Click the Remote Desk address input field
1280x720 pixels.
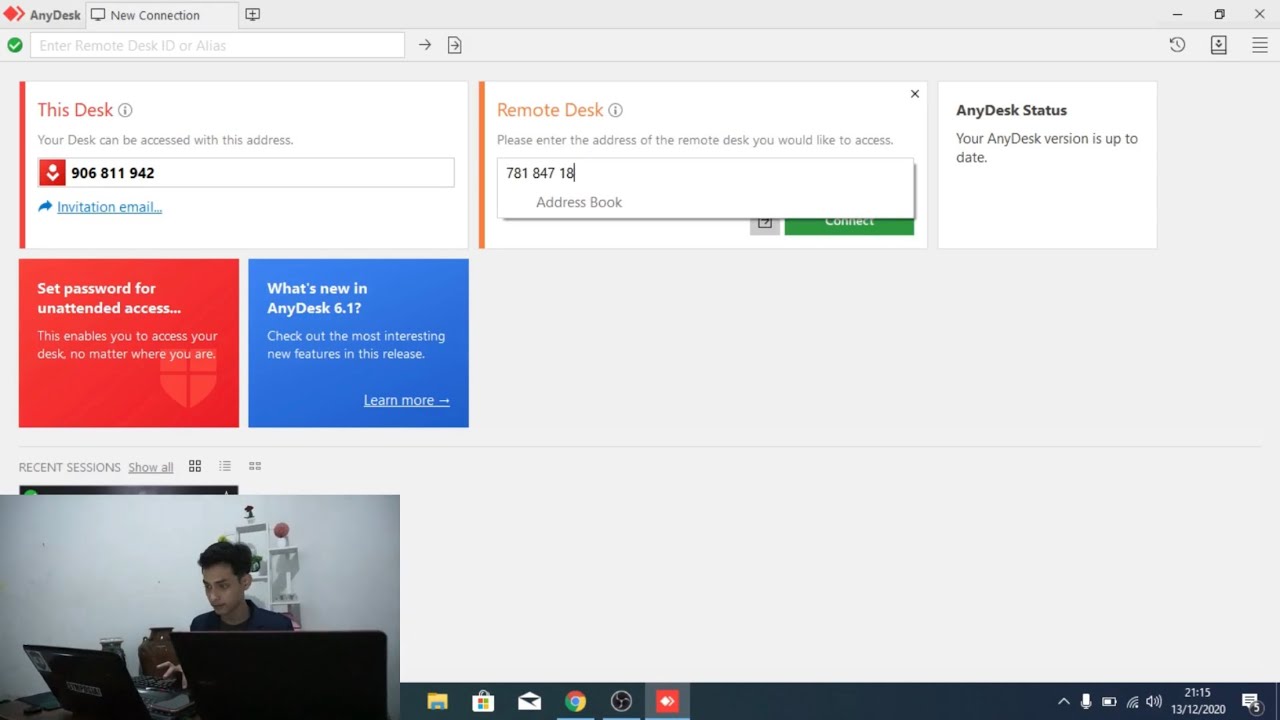(x=705, y=173)
